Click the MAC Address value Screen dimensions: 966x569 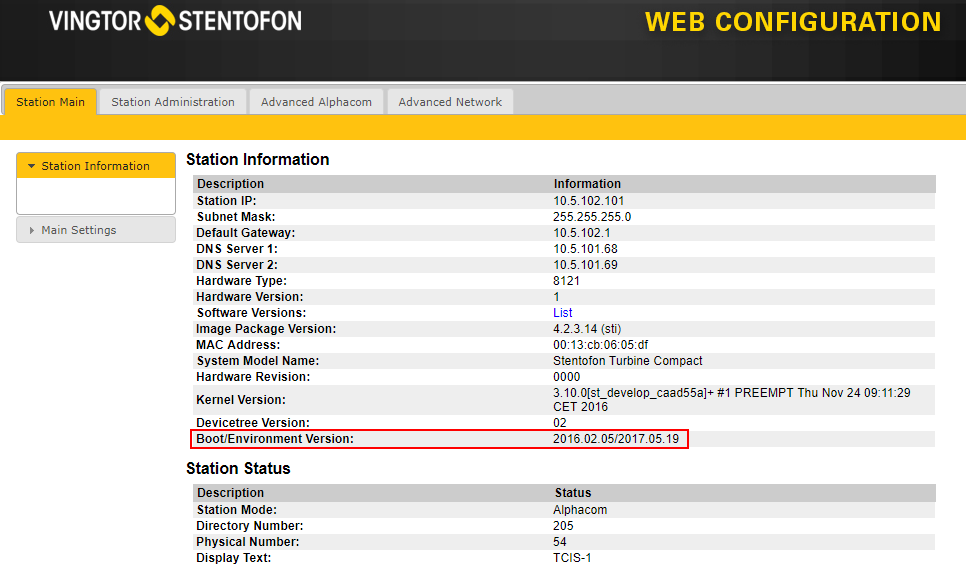[x=600, y=345]
